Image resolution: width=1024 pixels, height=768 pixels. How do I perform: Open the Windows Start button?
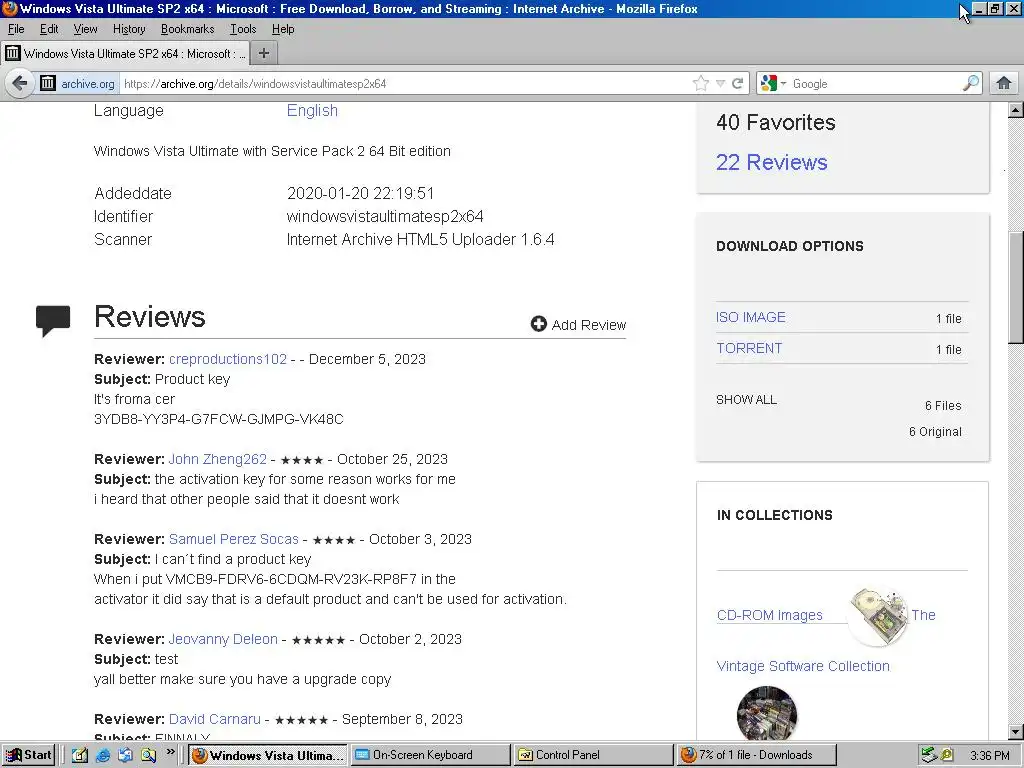click(x=28, y=755)
